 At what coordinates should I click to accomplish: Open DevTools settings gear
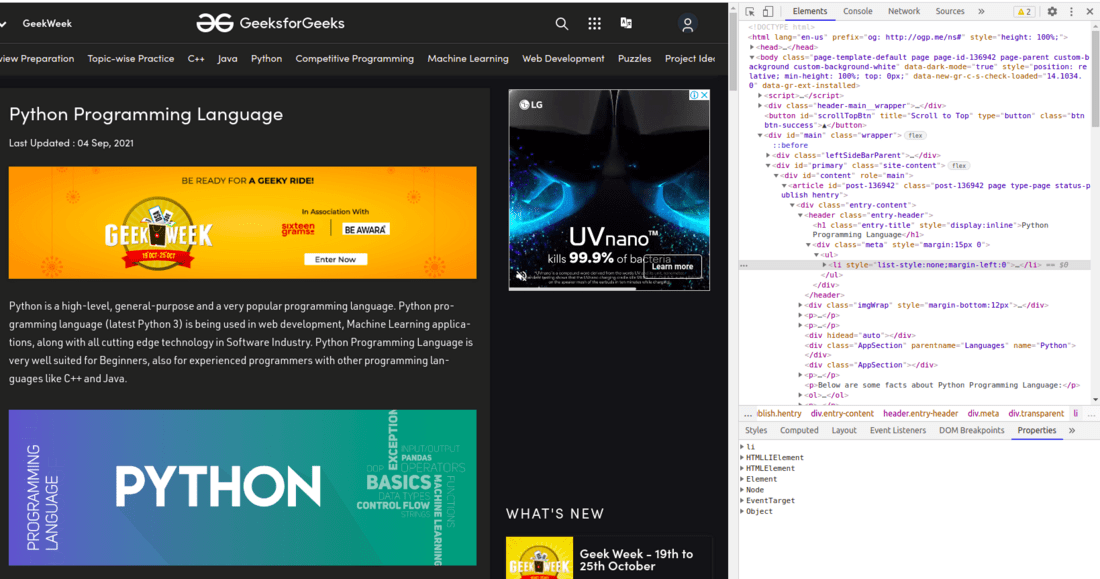click(1052, 12)
